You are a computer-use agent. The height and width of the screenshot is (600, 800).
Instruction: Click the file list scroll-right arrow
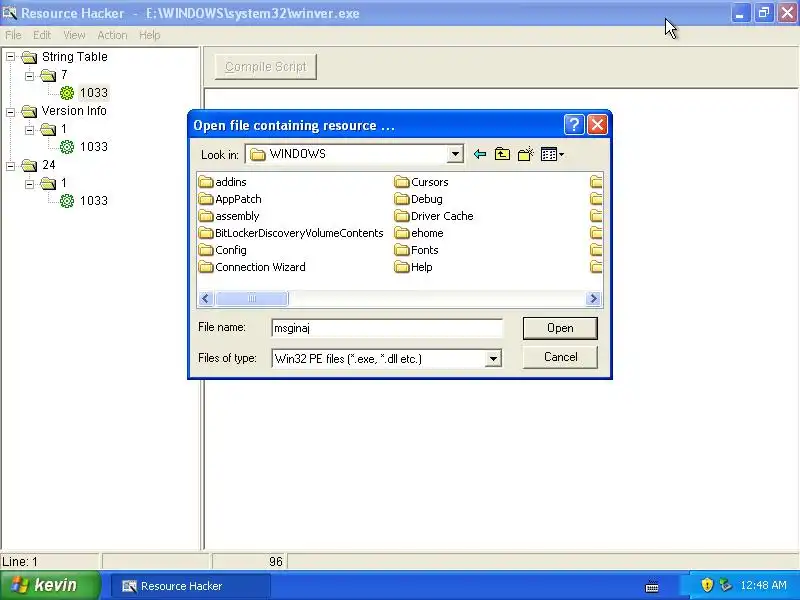[593, 298]
